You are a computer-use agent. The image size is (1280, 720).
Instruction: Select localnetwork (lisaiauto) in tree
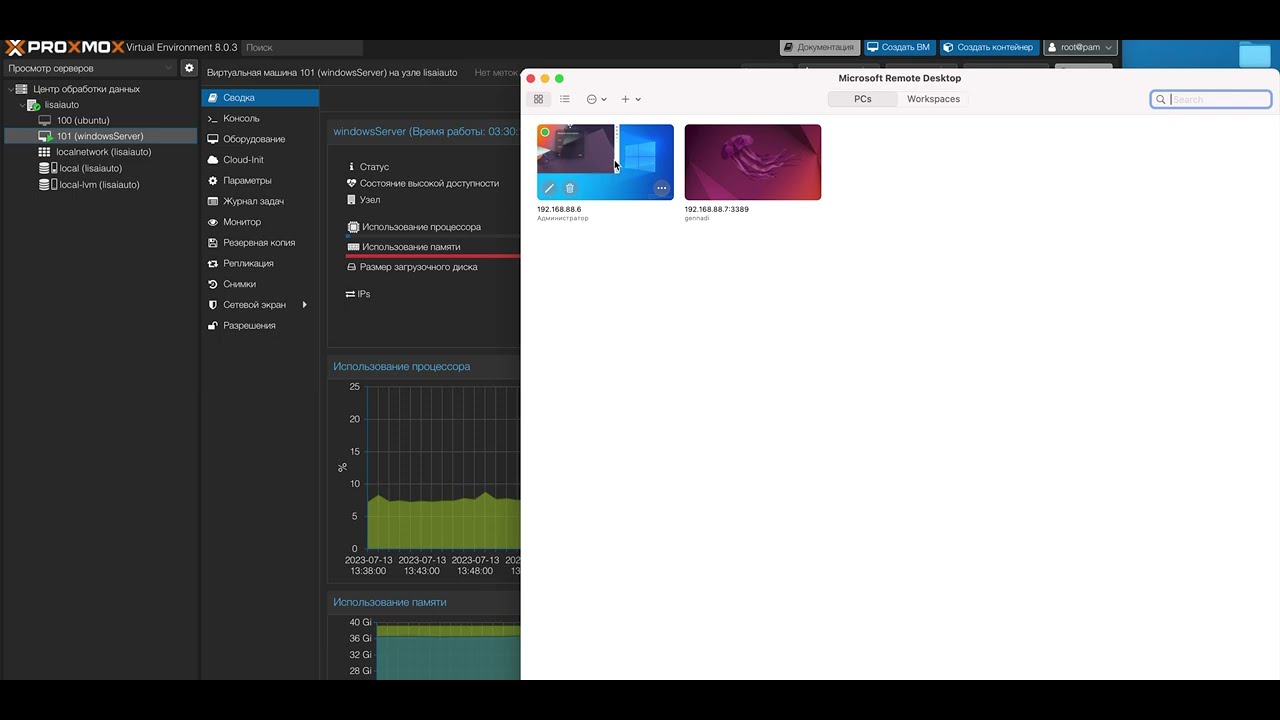coord(100,152)
